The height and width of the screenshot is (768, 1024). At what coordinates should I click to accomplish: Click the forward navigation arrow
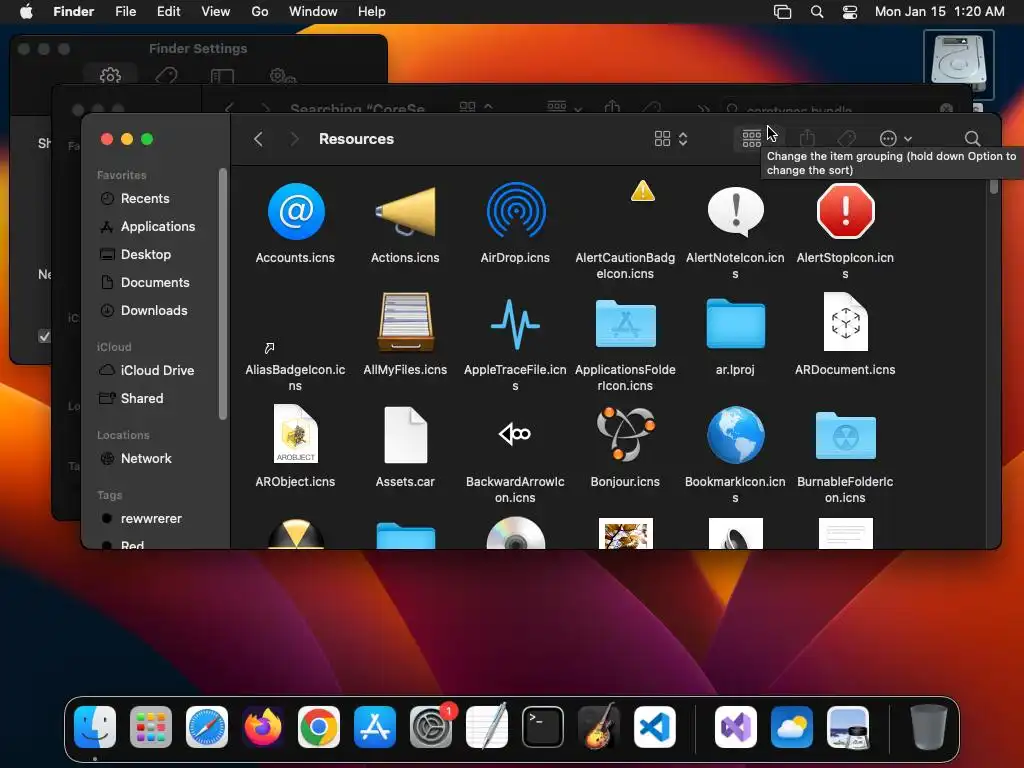pyautogui.click(x=295, y=139)
